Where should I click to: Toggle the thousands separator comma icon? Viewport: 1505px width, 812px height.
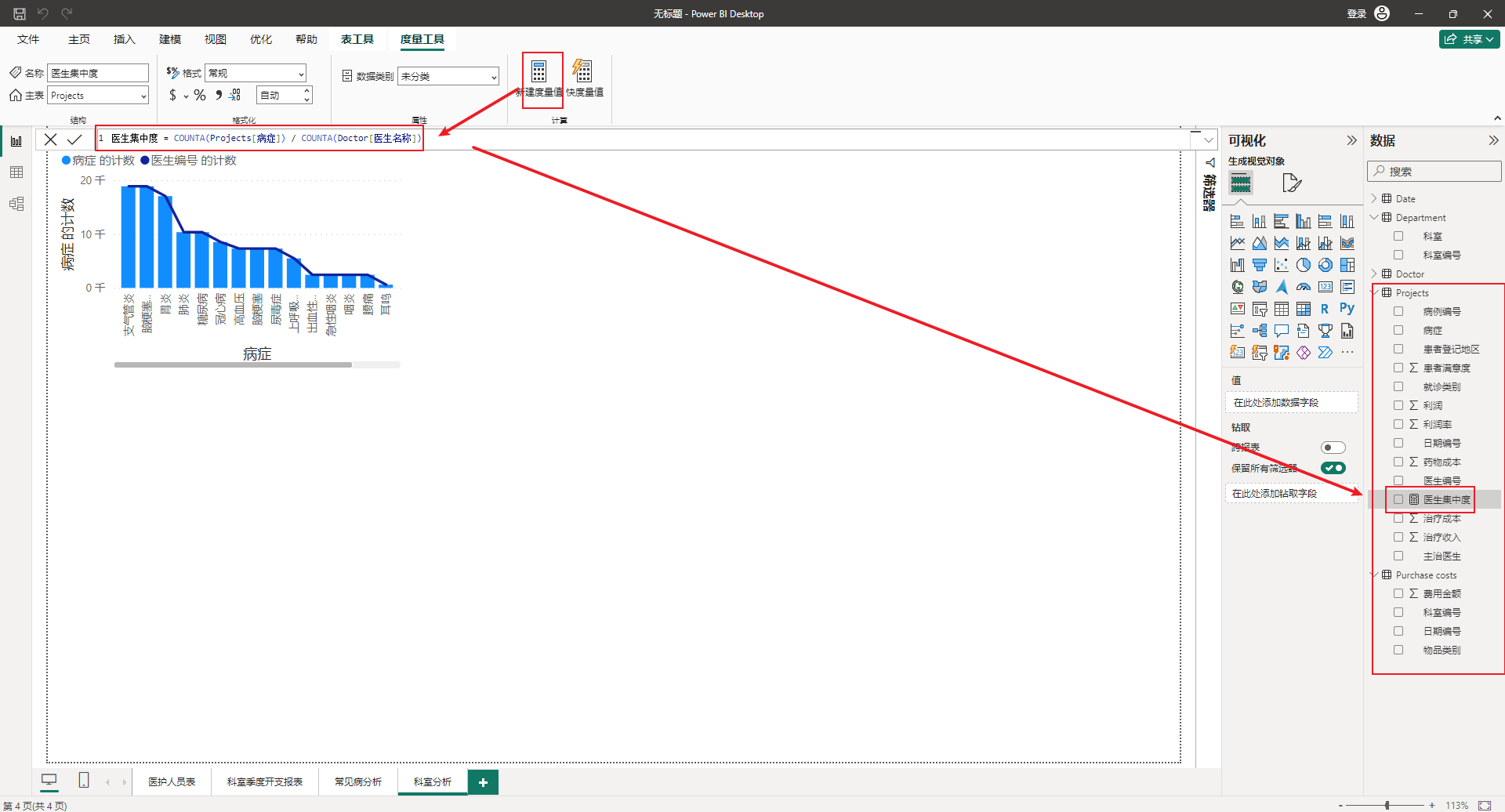[219, 95]
